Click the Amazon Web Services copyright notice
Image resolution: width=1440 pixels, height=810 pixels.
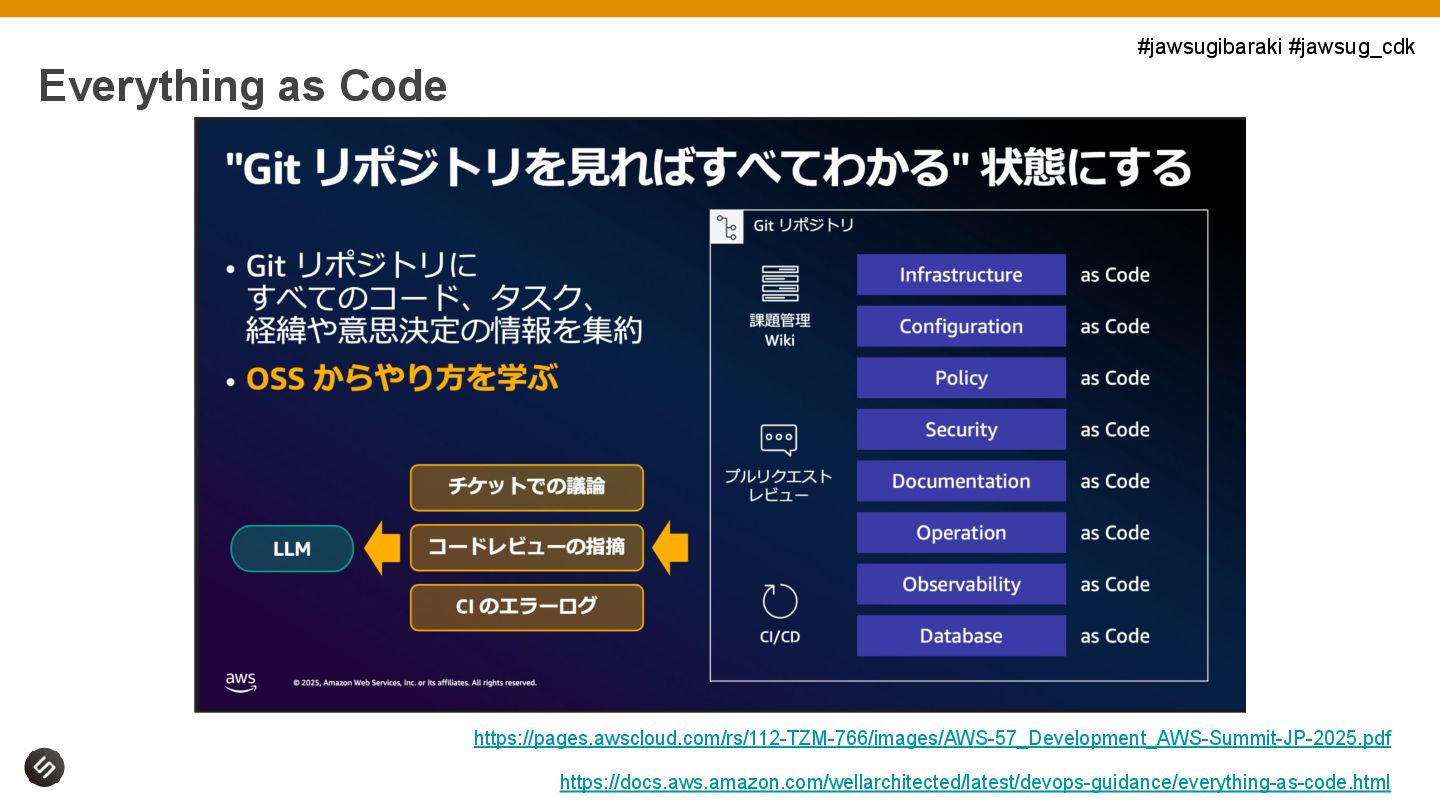[415, 683]
